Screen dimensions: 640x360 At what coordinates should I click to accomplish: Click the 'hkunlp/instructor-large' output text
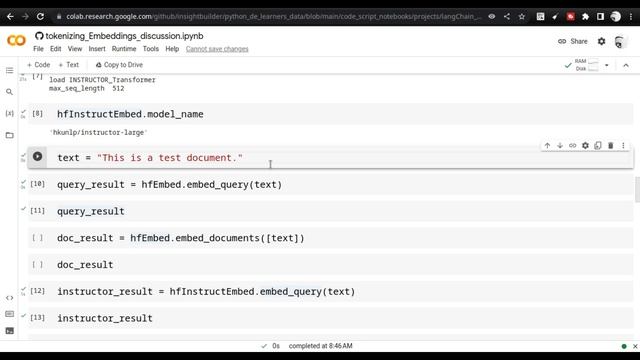[98, 132]
